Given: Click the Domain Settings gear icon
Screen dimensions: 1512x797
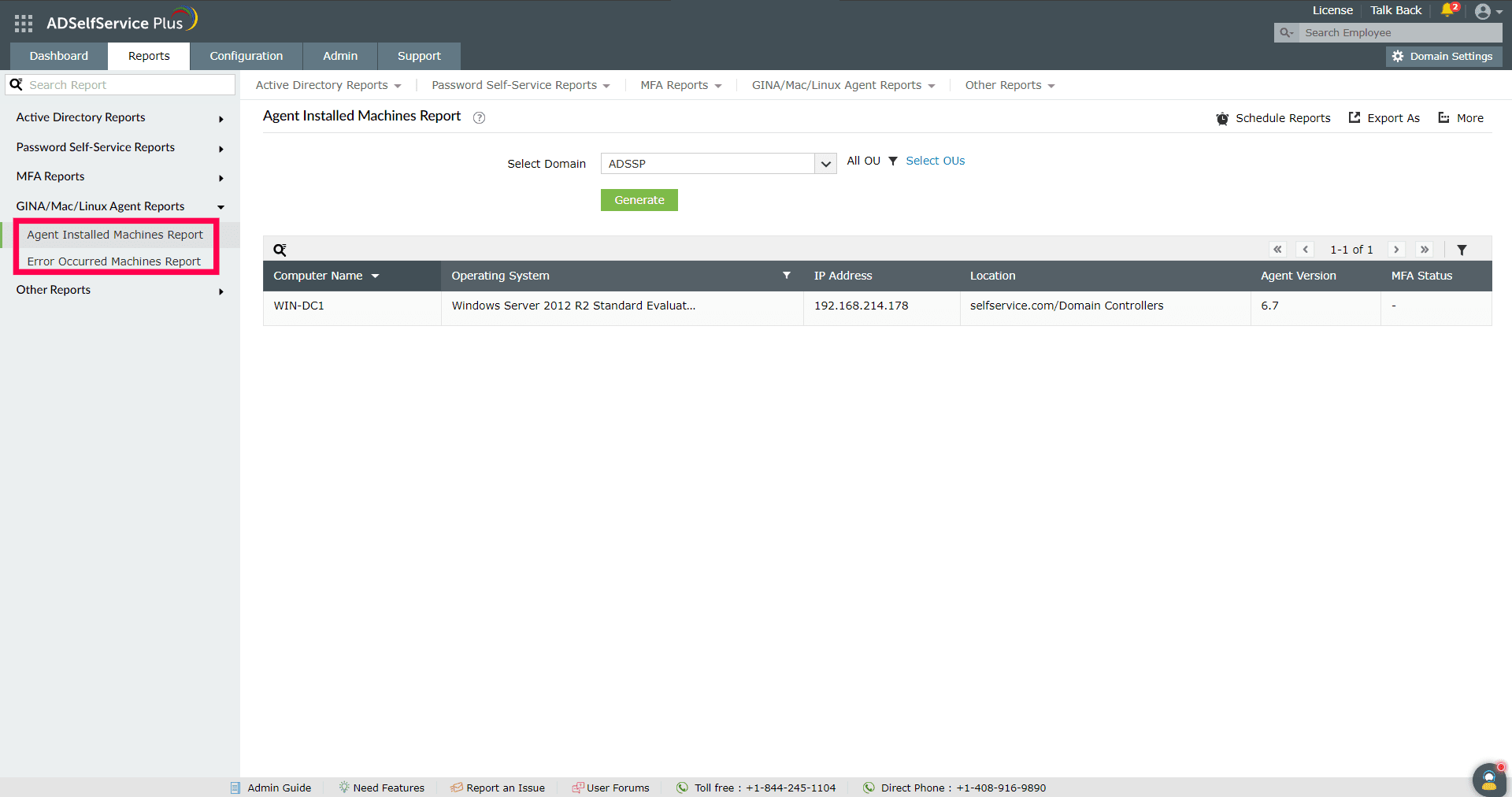Looking at the screenshot, I should (1398, 57).
